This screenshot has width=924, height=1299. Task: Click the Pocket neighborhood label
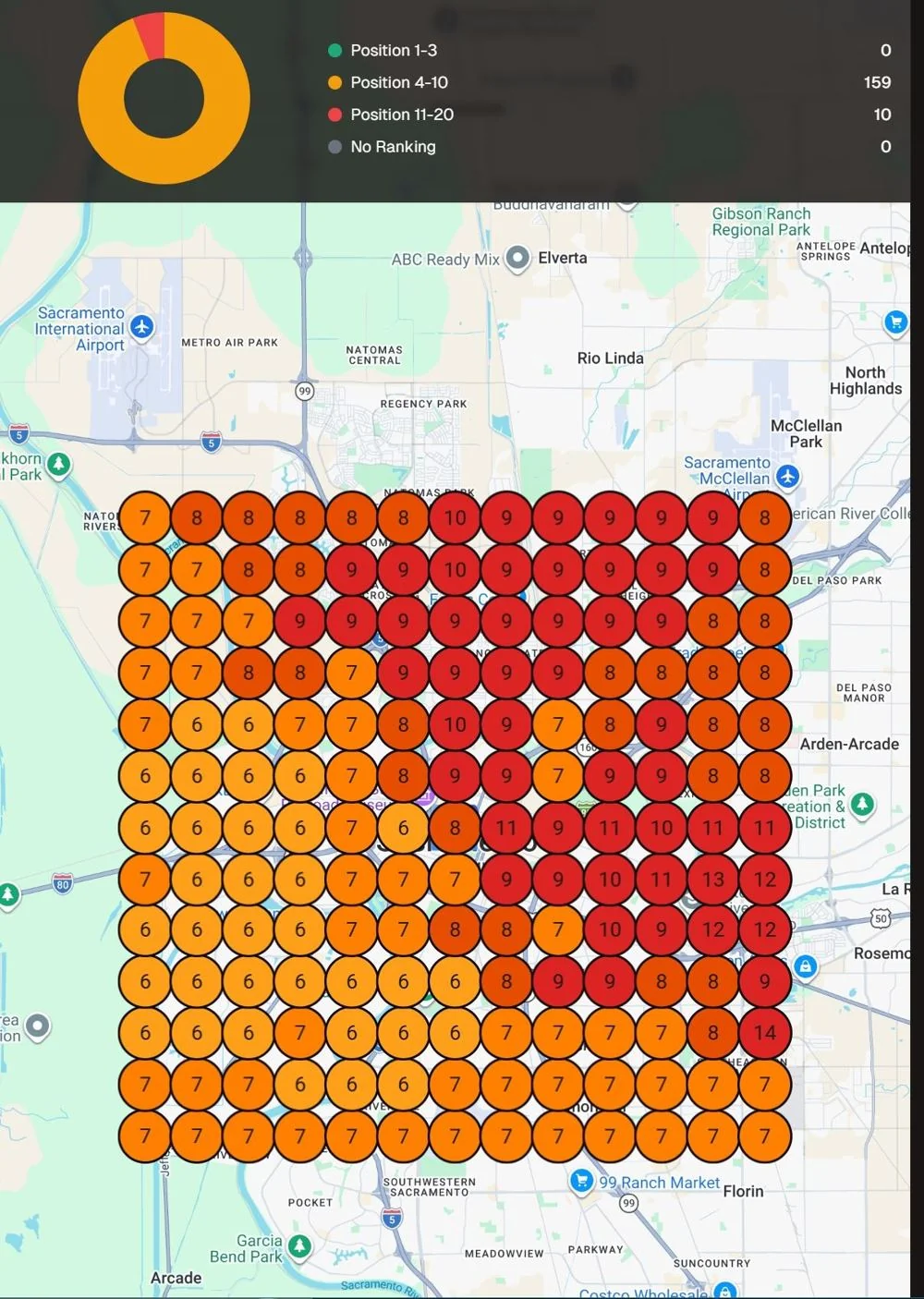310,1203
